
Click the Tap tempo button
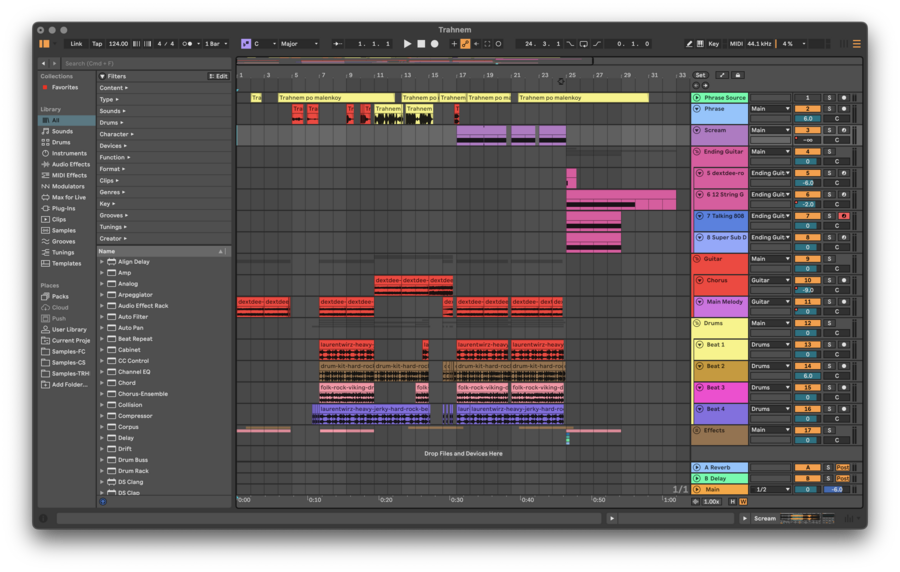tap(97, 44)
